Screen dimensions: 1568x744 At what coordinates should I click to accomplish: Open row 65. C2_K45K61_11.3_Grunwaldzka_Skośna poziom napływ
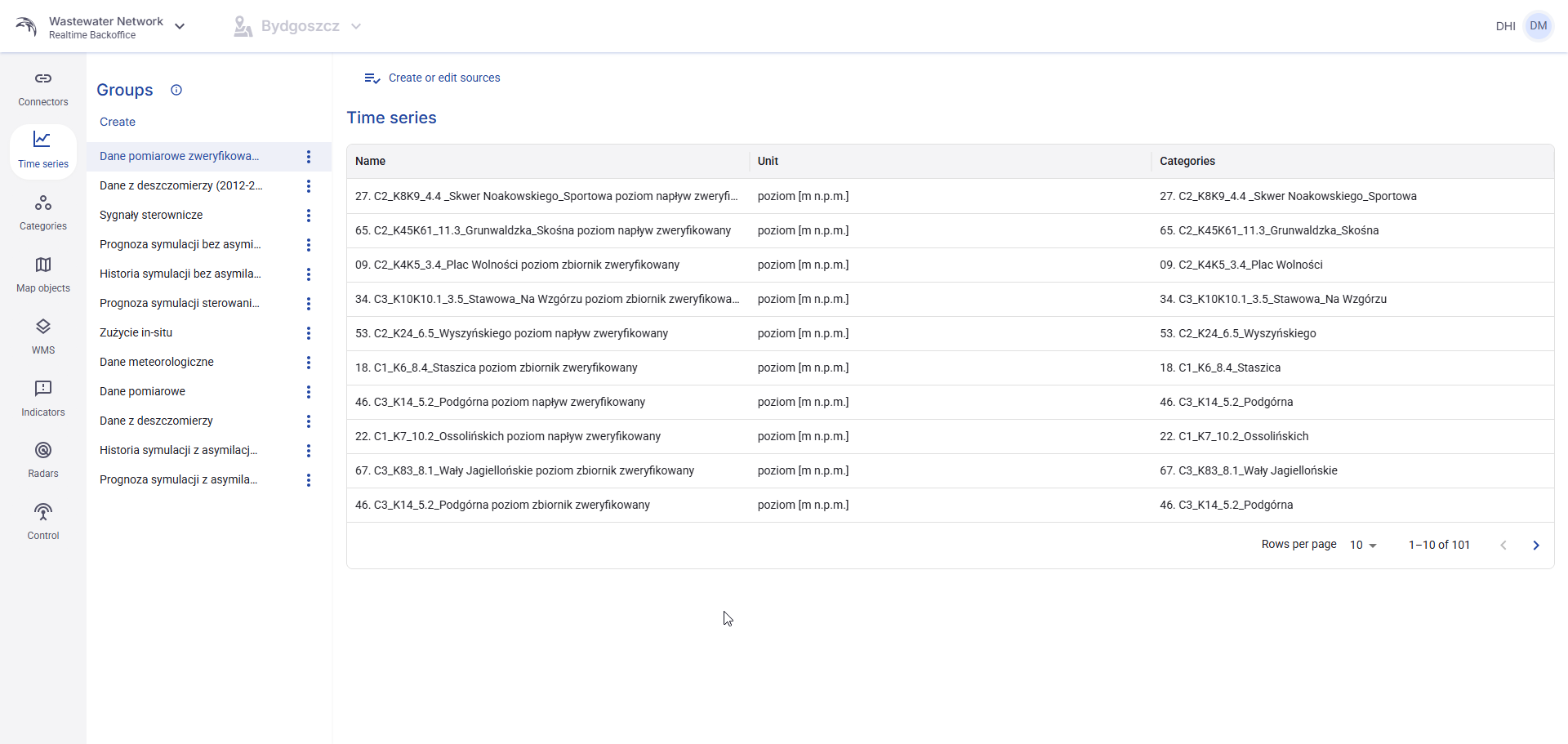pos(950,231)
